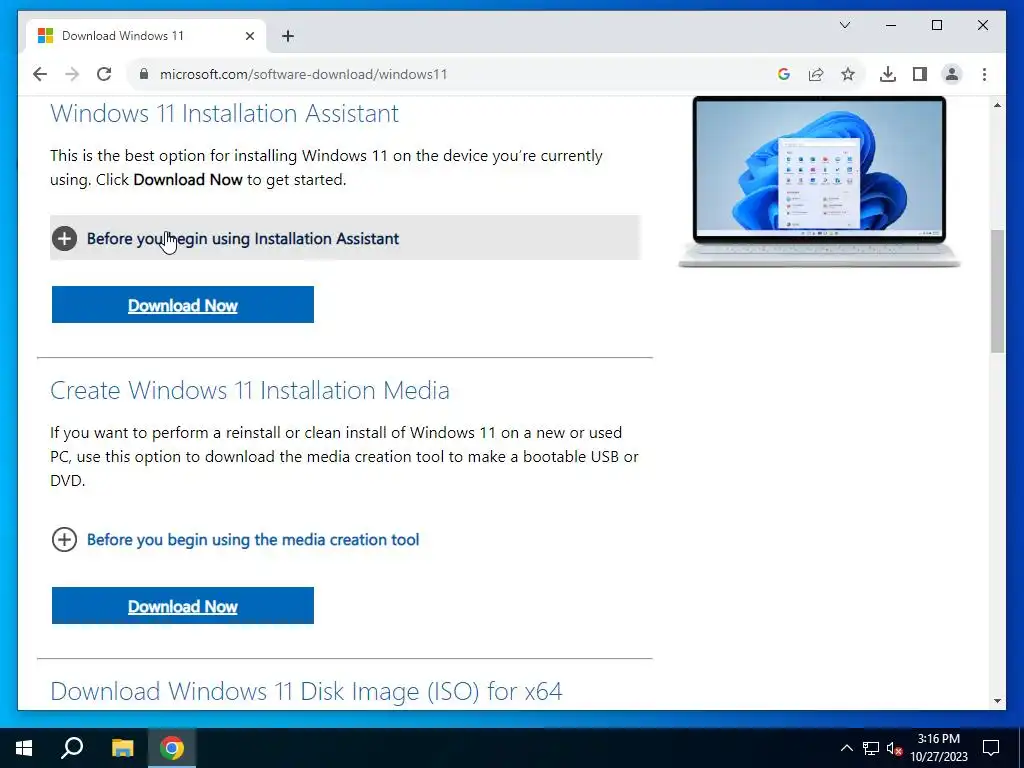The width and height of the screenshot is (1024, 768).
Task: Open the Chrome downloads tray
Action: 888,74
